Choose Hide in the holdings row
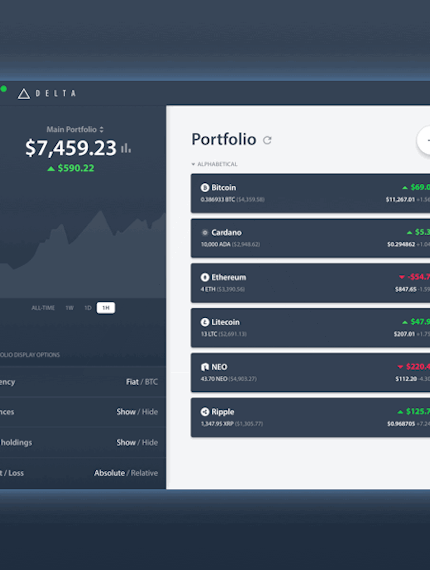This screenshot has width=430, height=570. pyautogui.click(x=150, y=442)
